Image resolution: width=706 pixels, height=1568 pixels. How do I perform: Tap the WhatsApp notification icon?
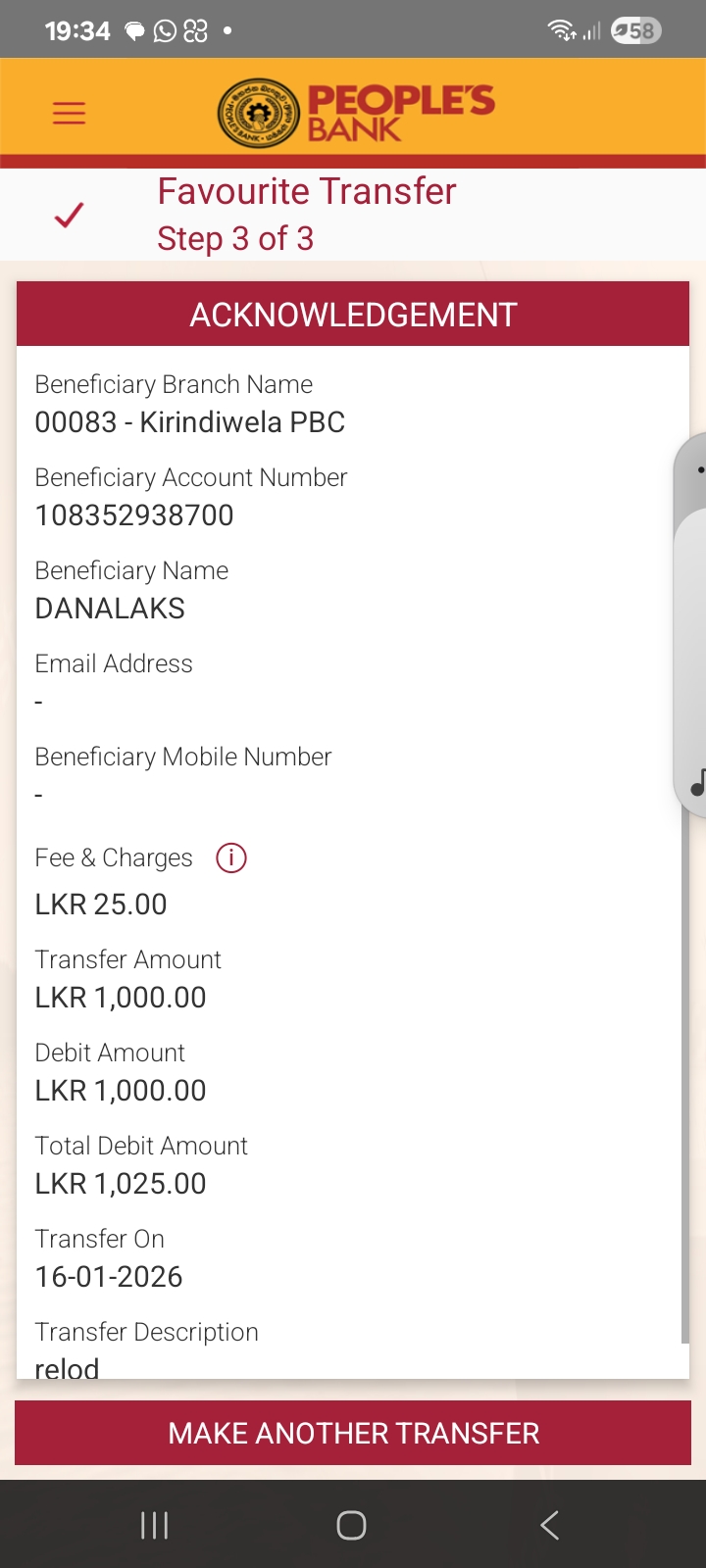point(166,31)
